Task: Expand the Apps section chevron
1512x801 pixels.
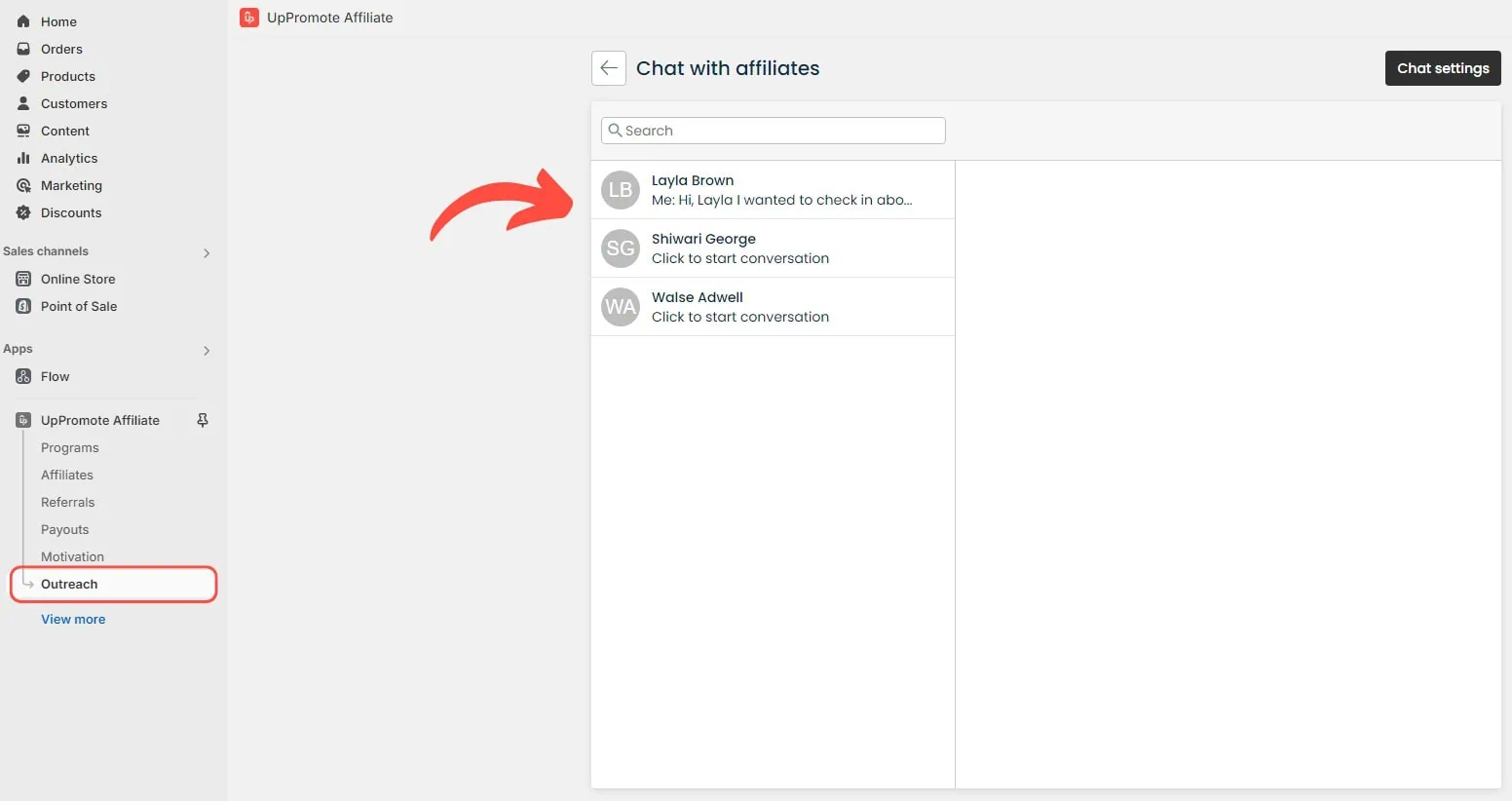Action: click(207, 350)
